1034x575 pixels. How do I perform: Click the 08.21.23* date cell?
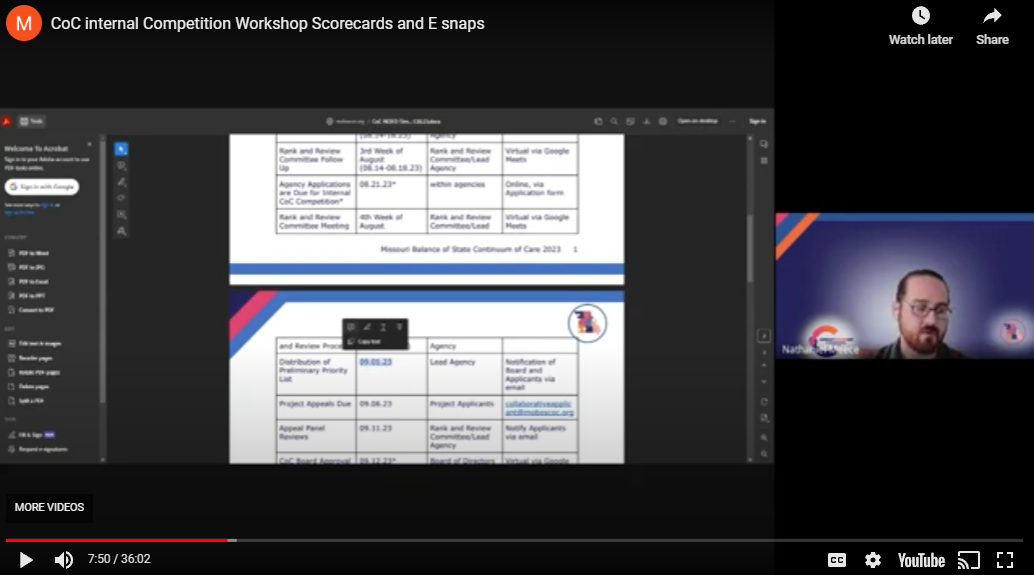tap(378, 185)
